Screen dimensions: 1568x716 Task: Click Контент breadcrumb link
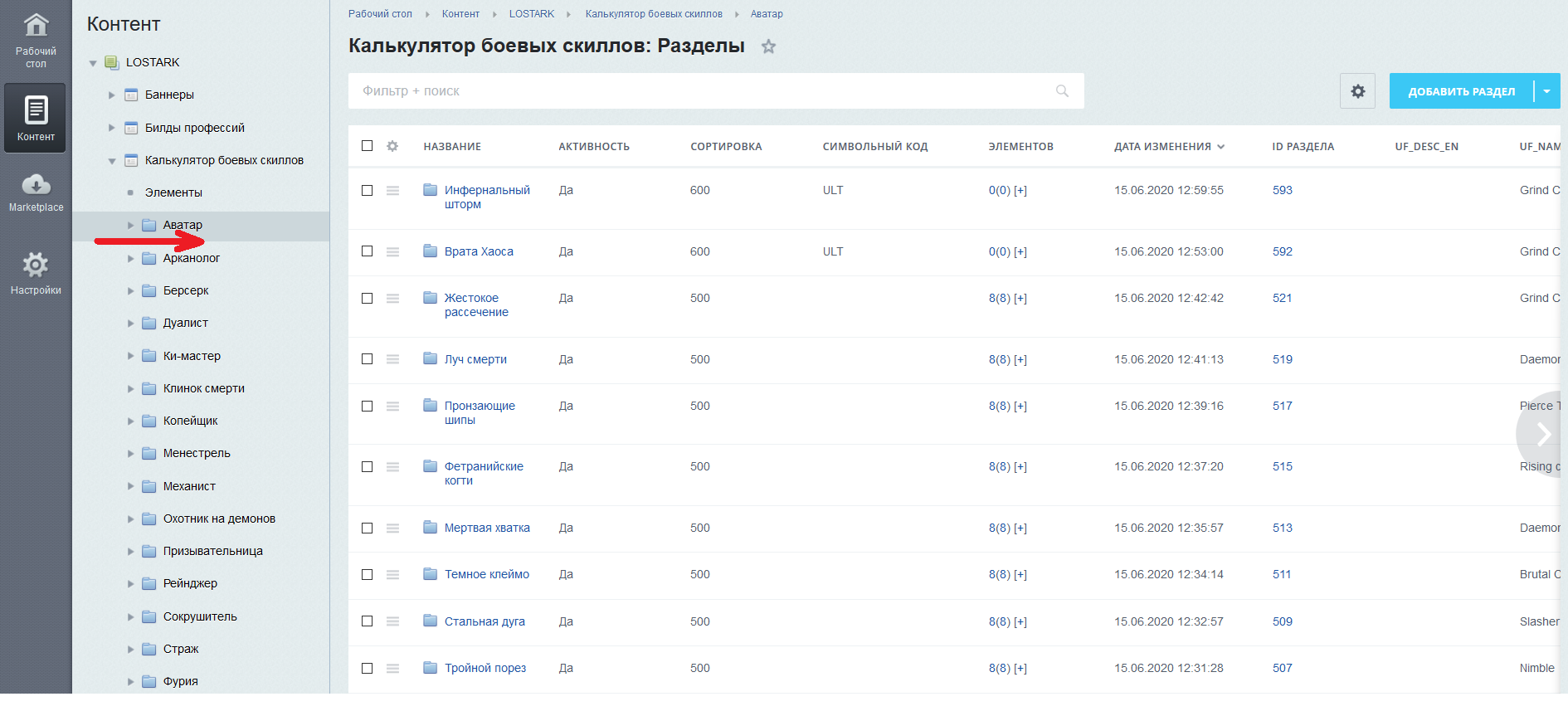(460, 14)
